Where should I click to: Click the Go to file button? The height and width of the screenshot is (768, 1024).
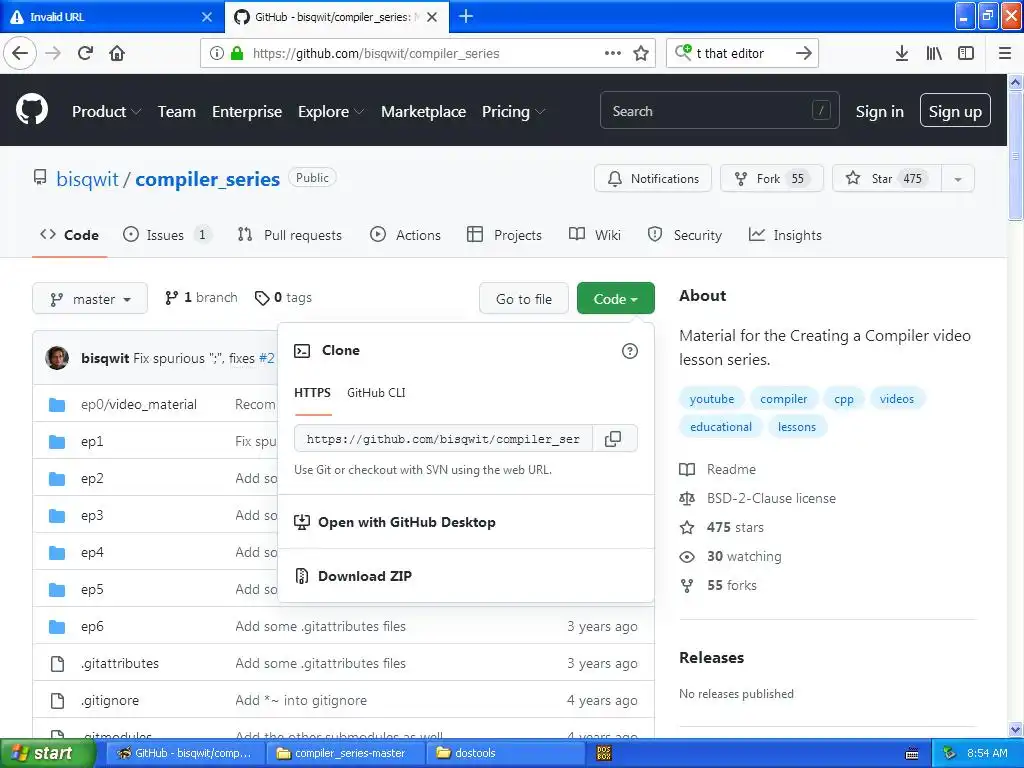coord(524,298)
